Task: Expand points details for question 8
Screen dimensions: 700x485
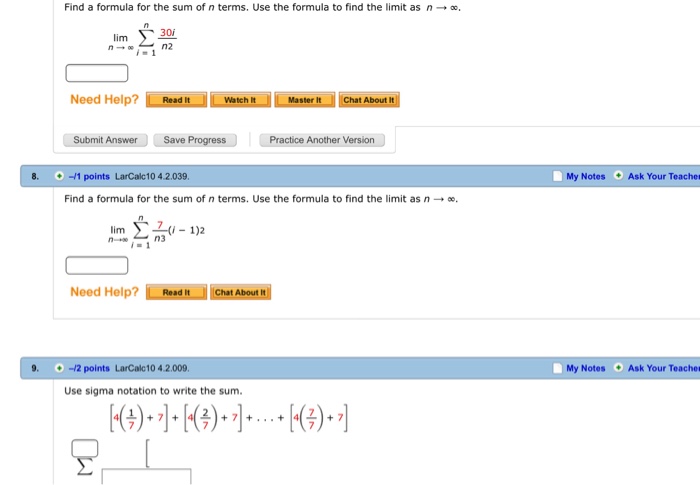Action: pos(60,176)
